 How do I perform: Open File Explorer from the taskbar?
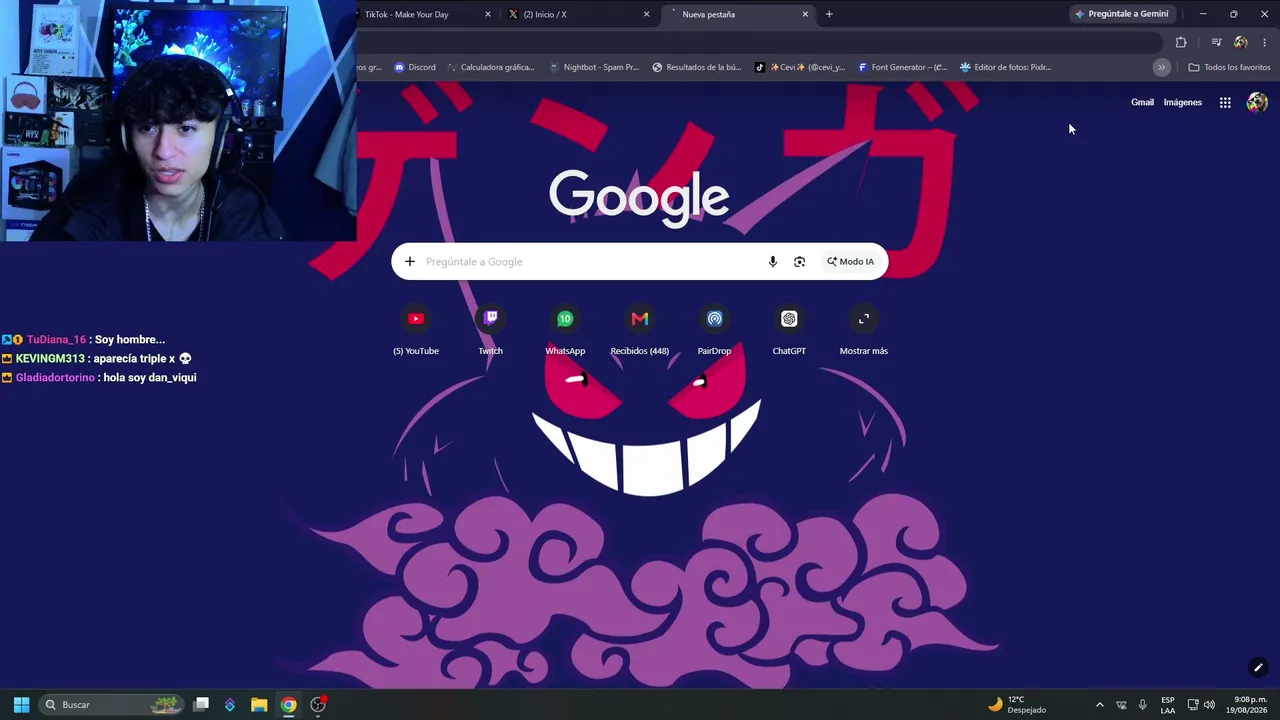click(x=259, y=704)
